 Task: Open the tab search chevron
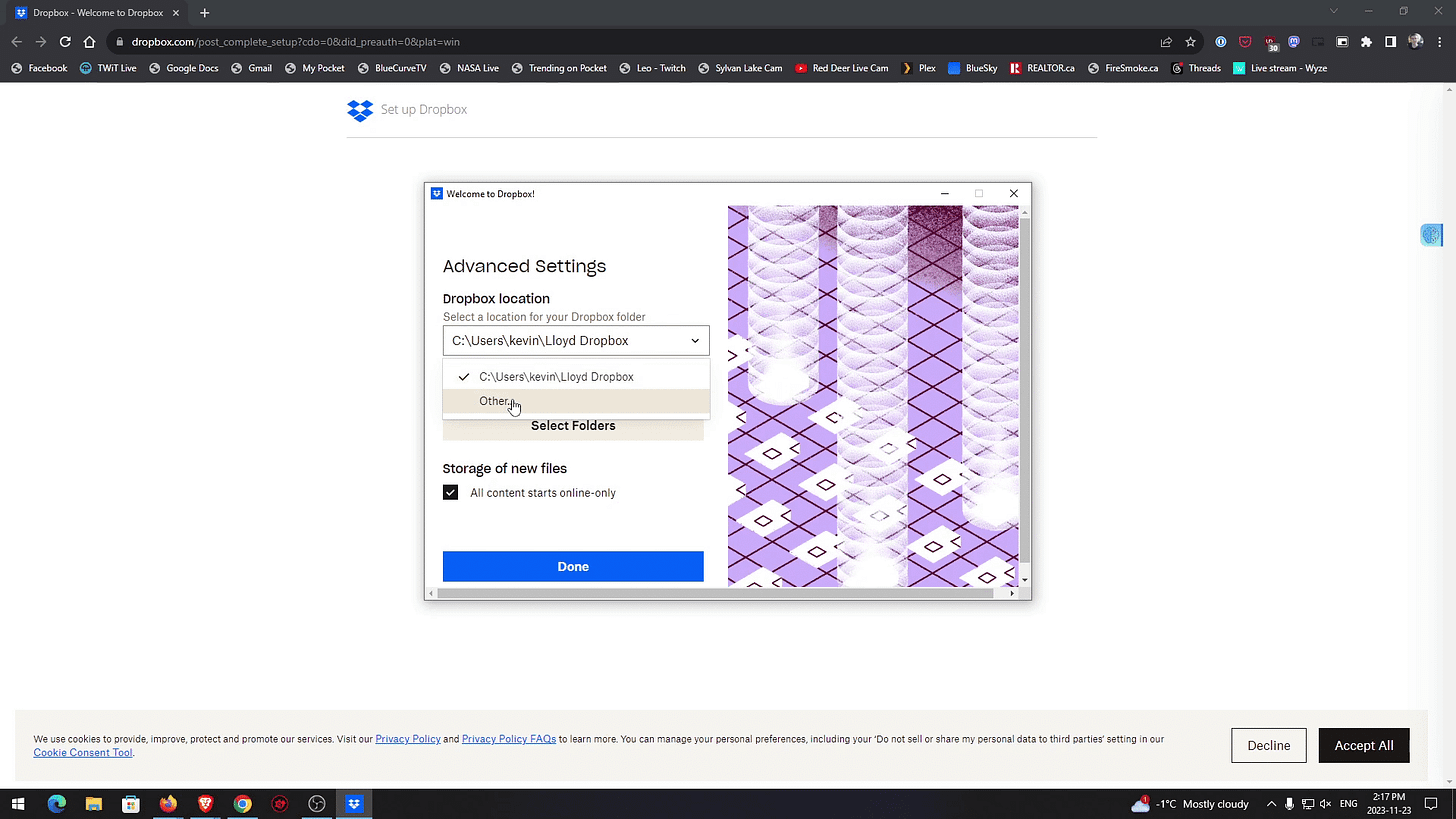click(x=1333, y=11)
